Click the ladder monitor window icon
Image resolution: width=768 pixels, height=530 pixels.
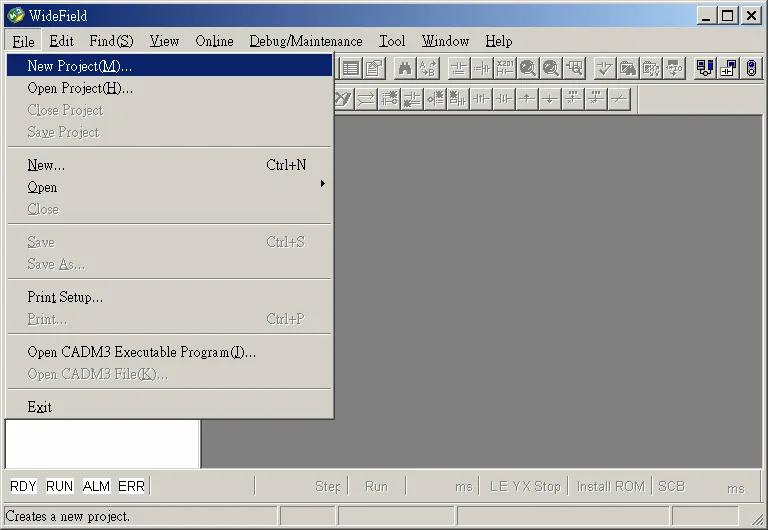click(x=728, y=69)
